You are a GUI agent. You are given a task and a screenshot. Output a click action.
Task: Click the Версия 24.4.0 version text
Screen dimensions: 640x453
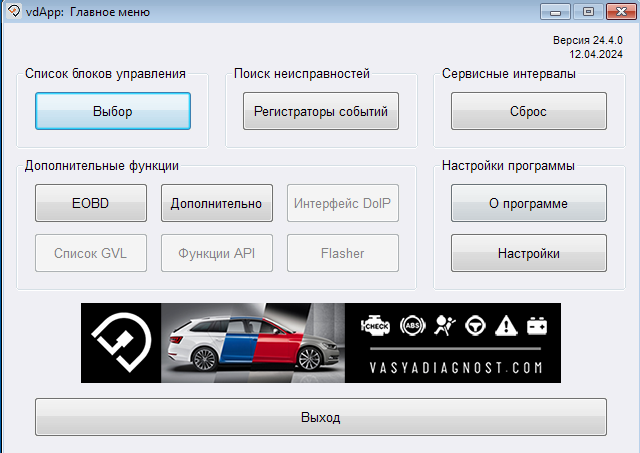[588, 40]
